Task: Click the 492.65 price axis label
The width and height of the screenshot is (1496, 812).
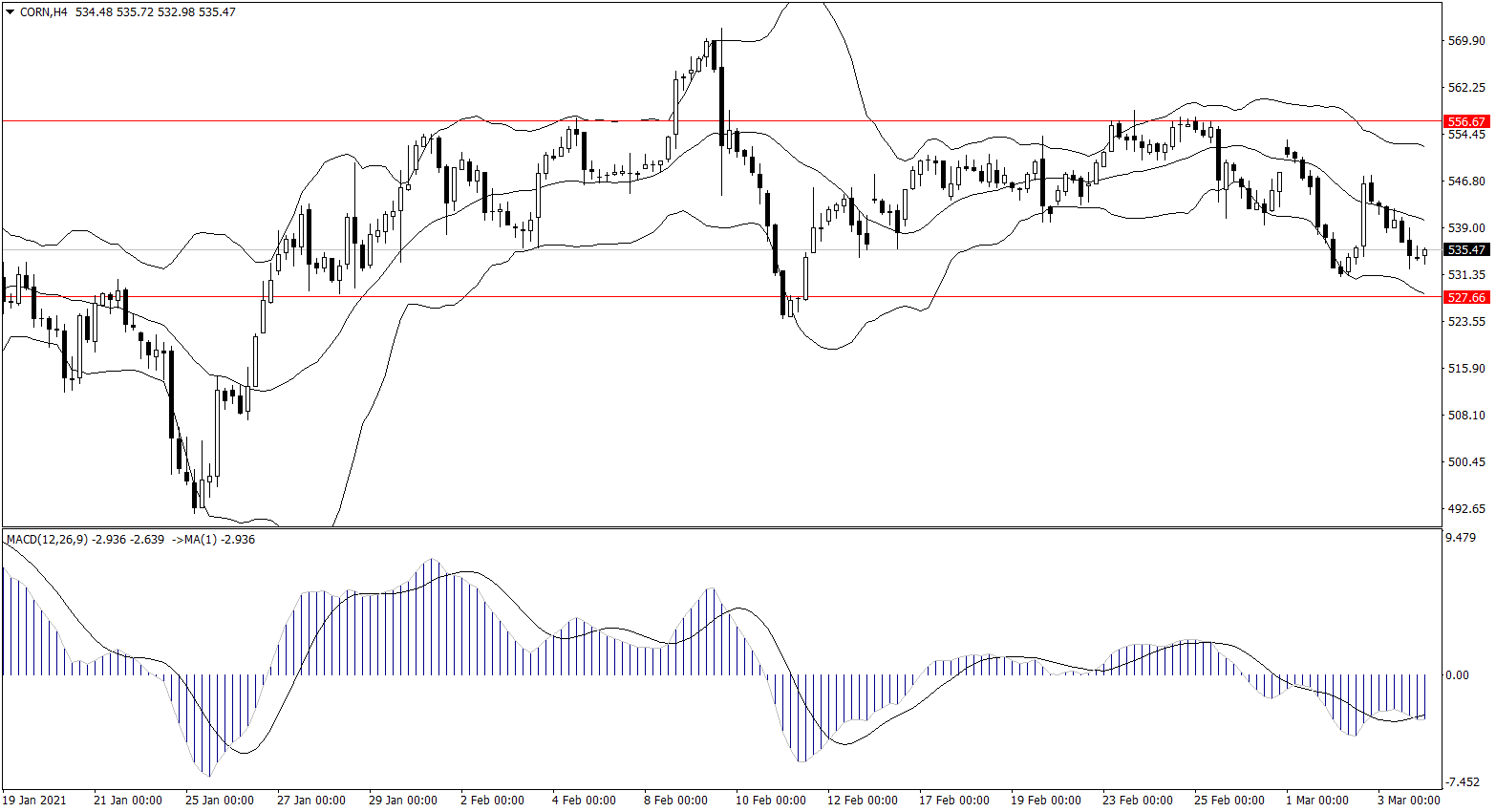Action: click(x=1466, y=509)
